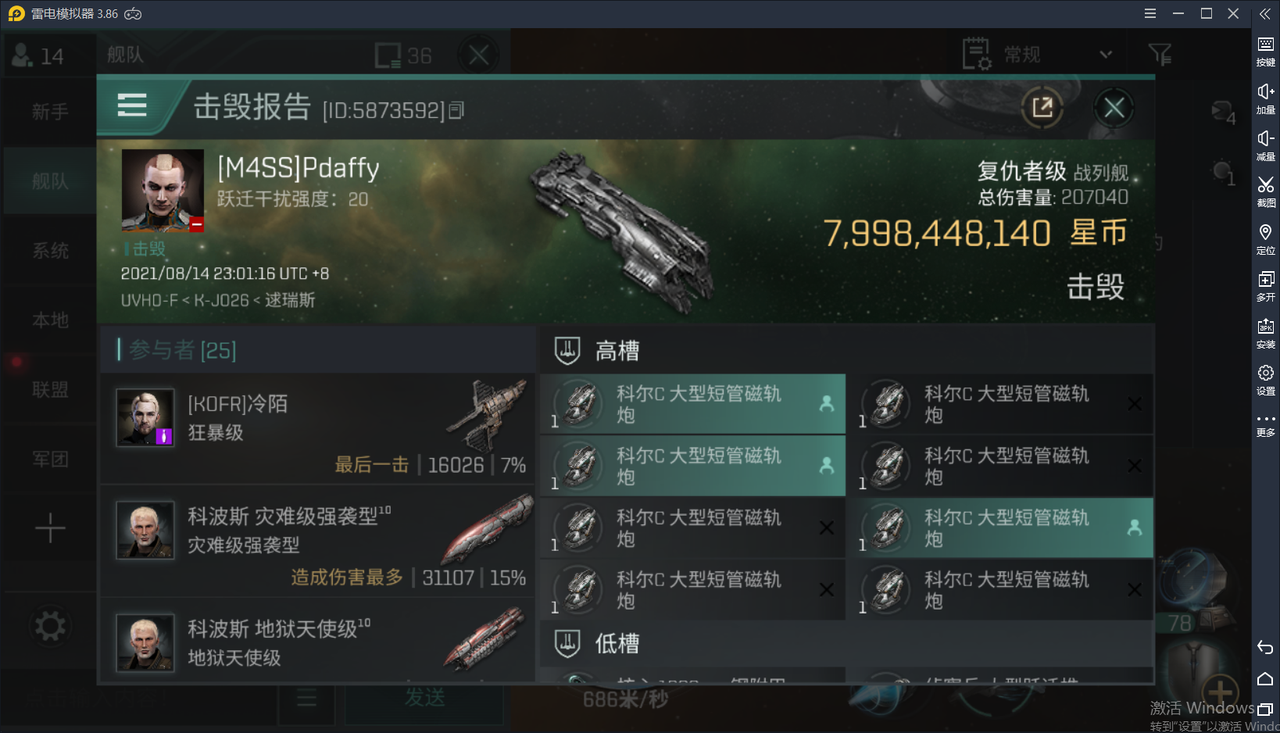Click the emulator 加量 volume up icon
Screen dimensions: 1280x733
[x=1266, y=97]
